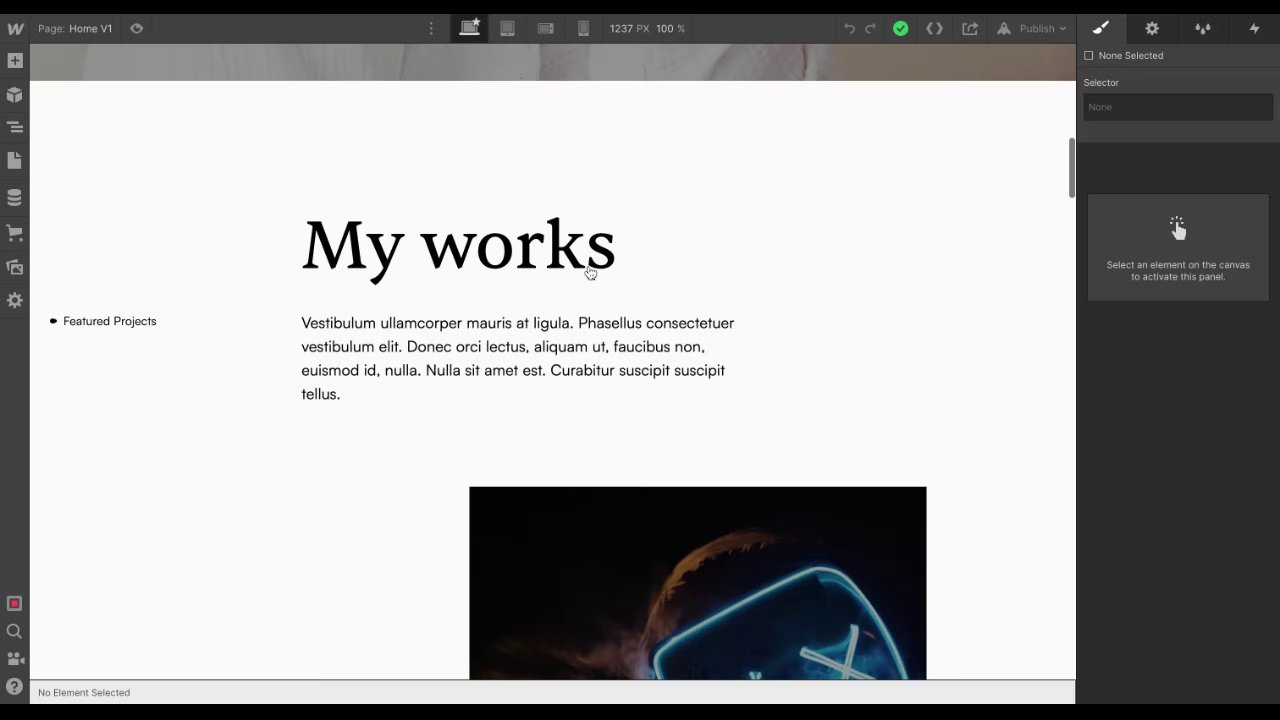Viewport: 1280px width, 720px height.
Task: Toggle preview mode eye icon
Action: [137, 28]
